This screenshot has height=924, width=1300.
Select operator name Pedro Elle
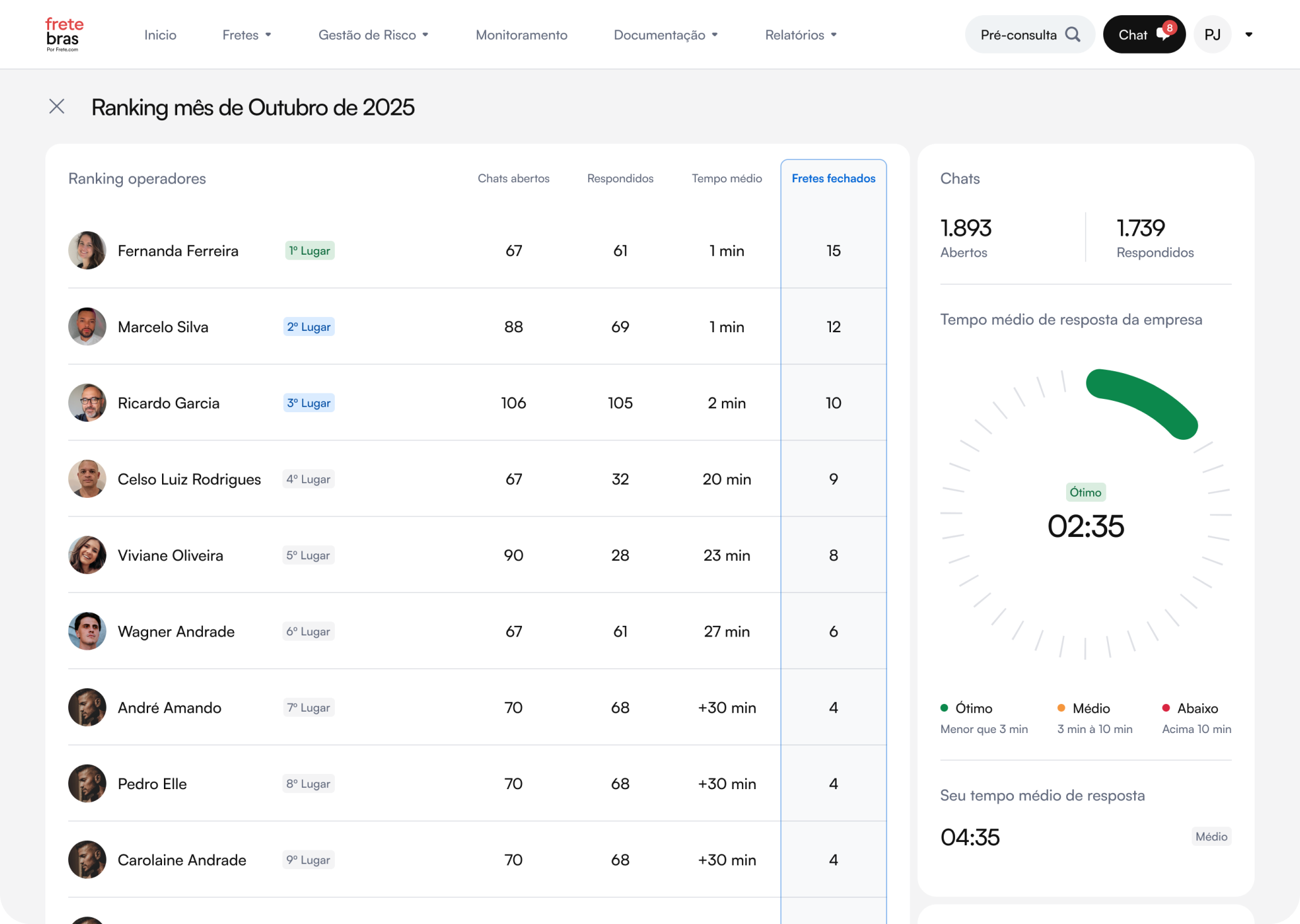(x=152, y=784)
